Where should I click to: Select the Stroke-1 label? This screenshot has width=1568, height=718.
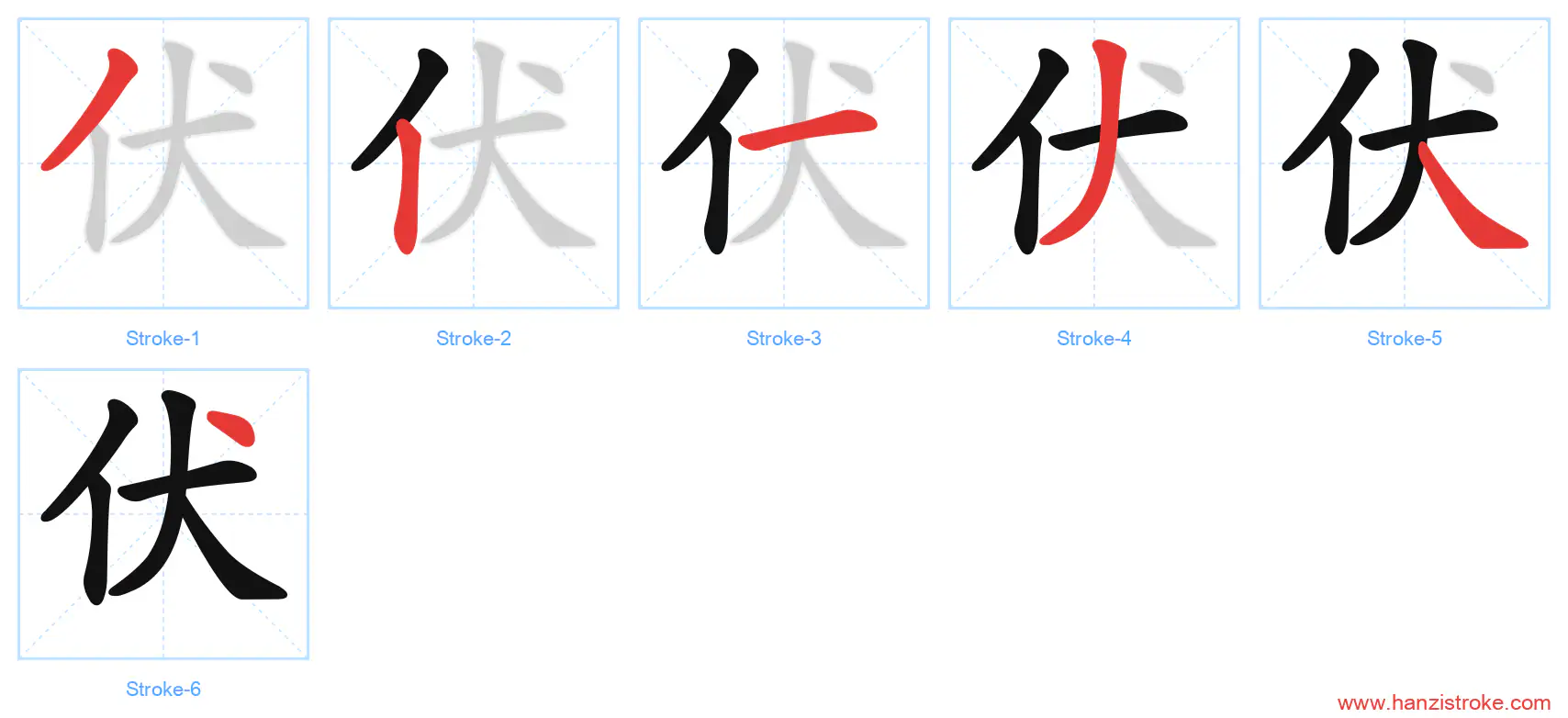point(163,339)
